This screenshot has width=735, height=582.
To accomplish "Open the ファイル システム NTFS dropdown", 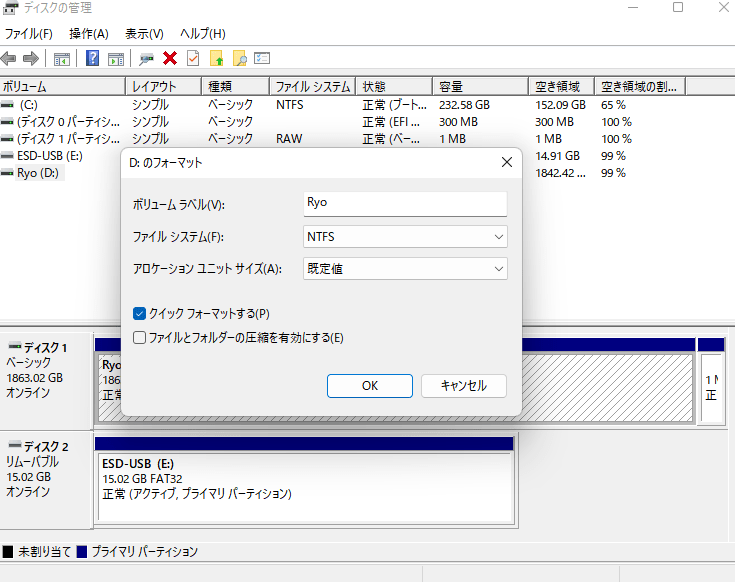I will click(405, 237).
